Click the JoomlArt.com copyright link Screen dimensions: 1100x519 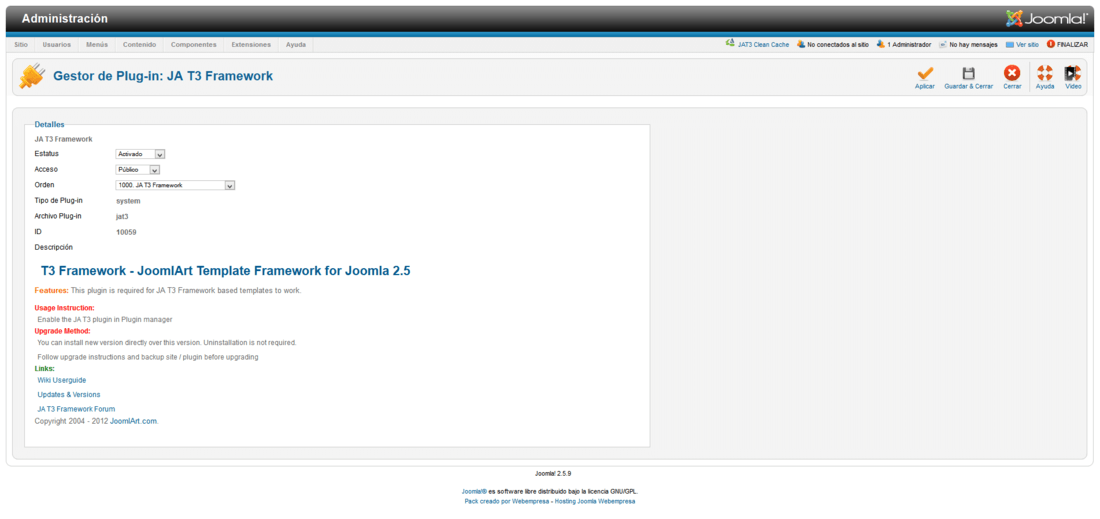click(x=133, y=422)
